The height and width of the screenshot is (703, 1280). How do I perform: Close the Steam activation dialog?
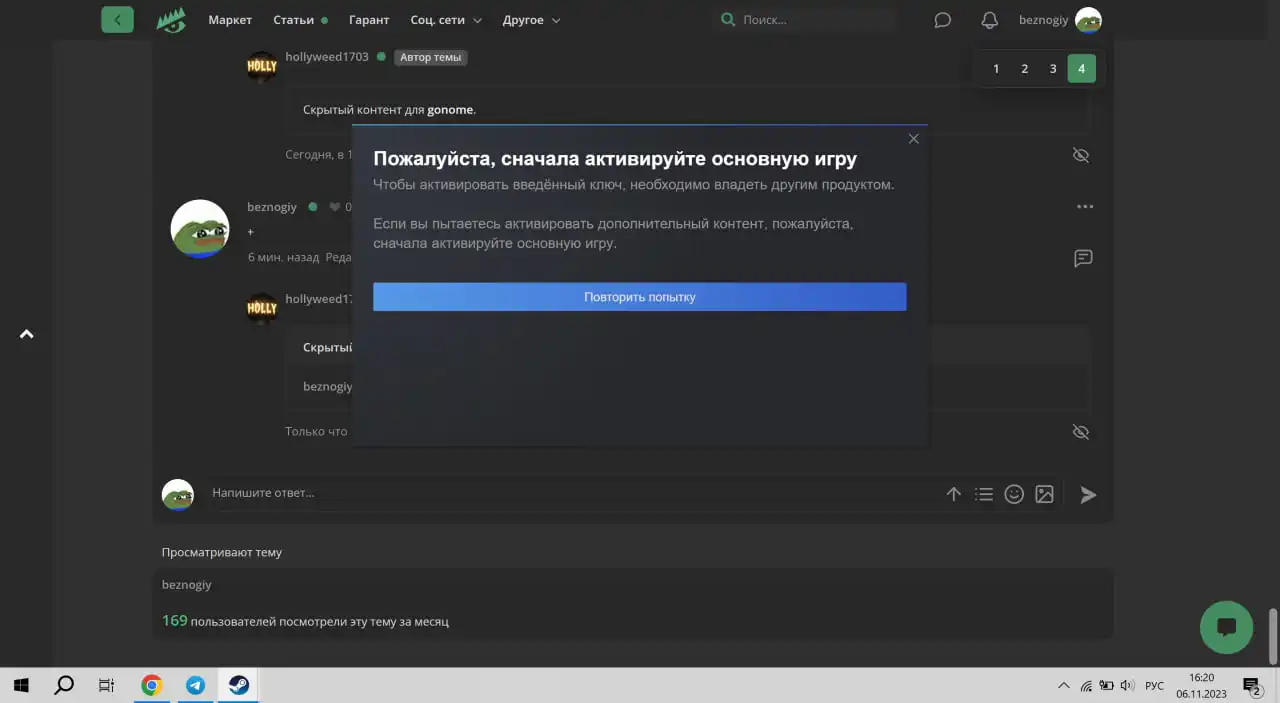(913, 139)
